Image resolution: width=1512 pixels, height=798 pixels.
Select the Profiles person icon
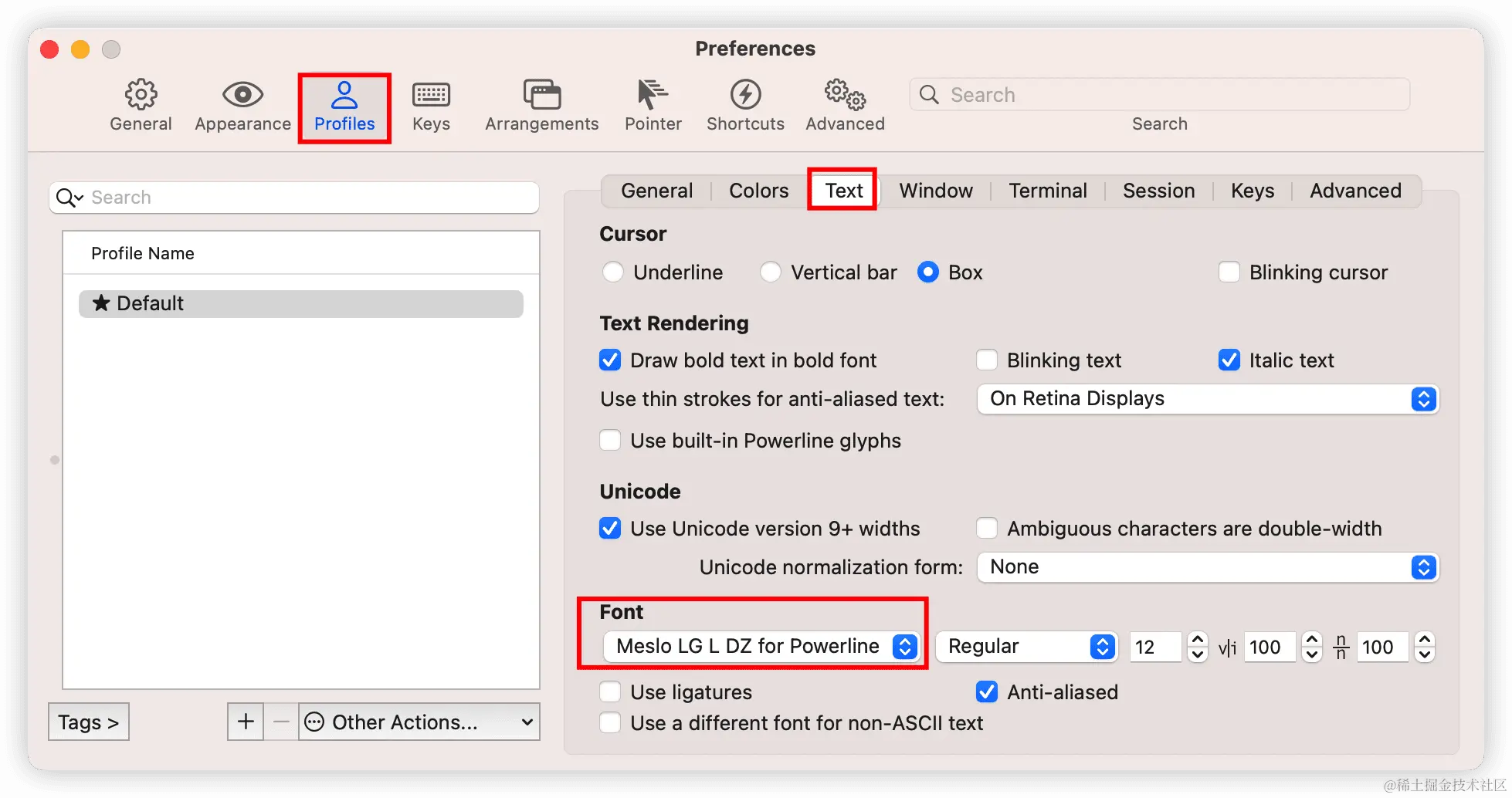[344, 95]
